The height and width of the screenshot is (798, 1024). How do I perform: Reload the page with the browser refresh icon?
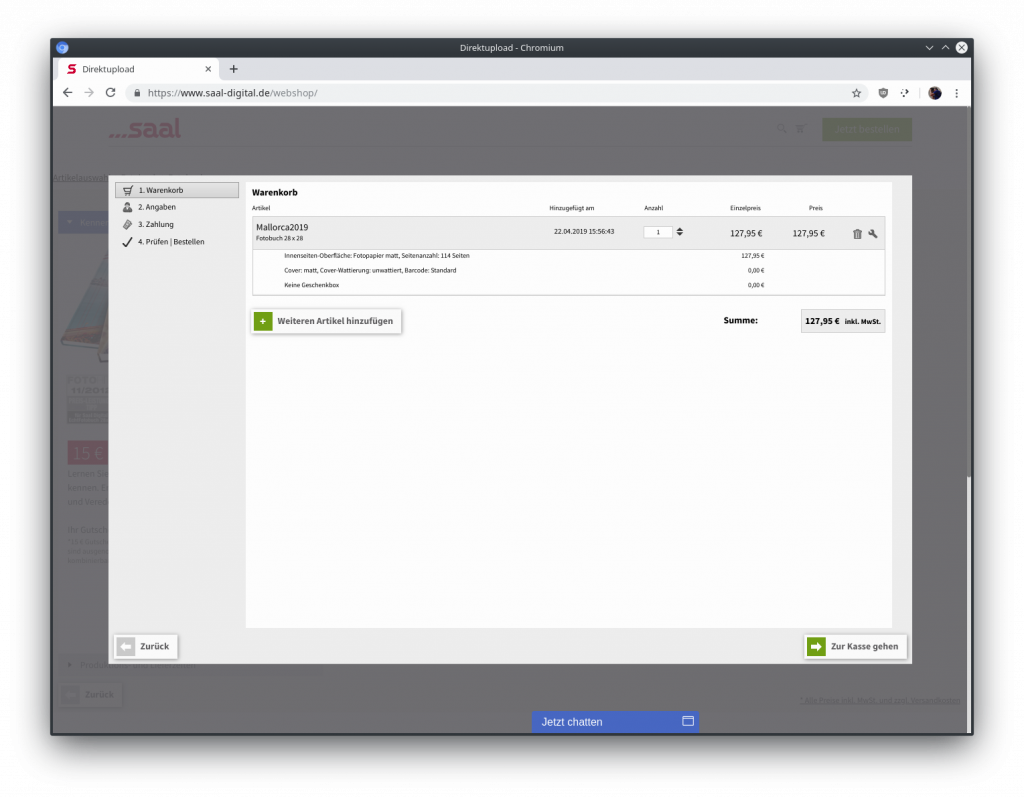pos(110,93)
